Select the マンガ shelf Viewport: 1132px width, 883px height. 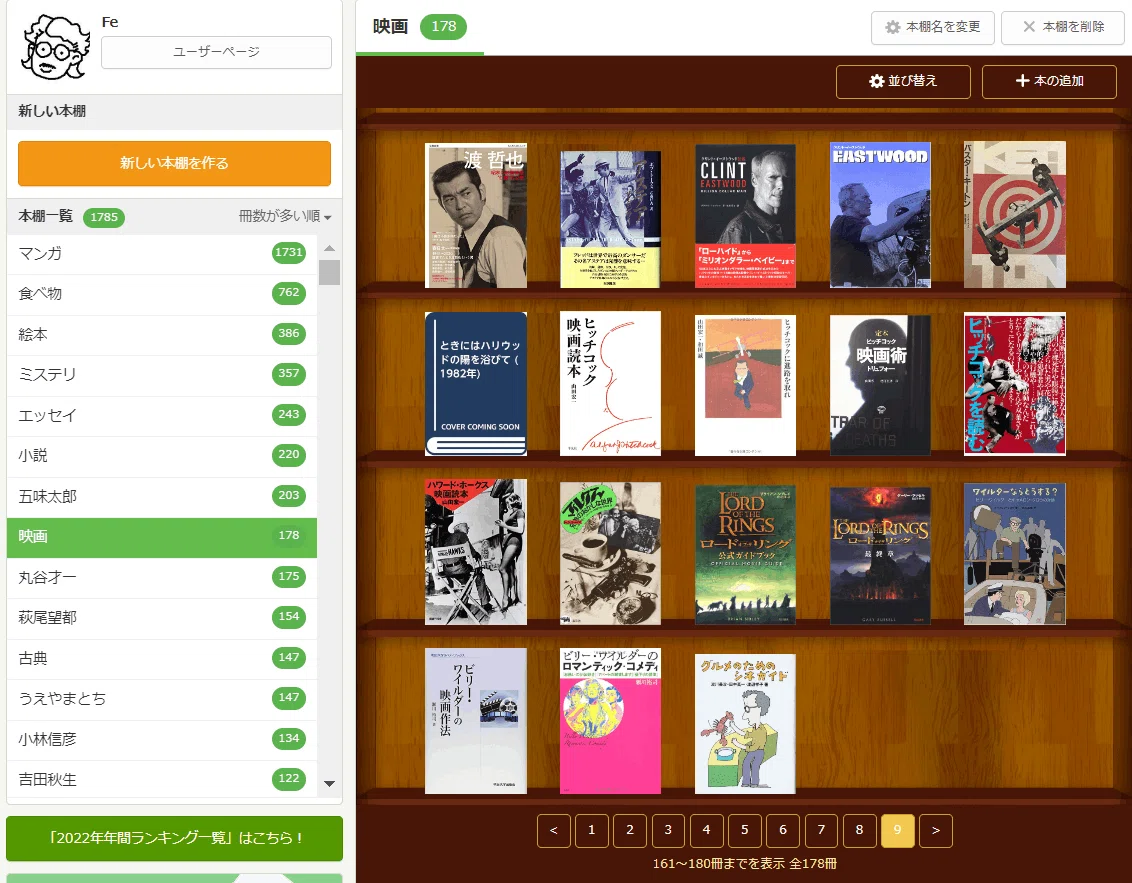click(x=162, y=253)
